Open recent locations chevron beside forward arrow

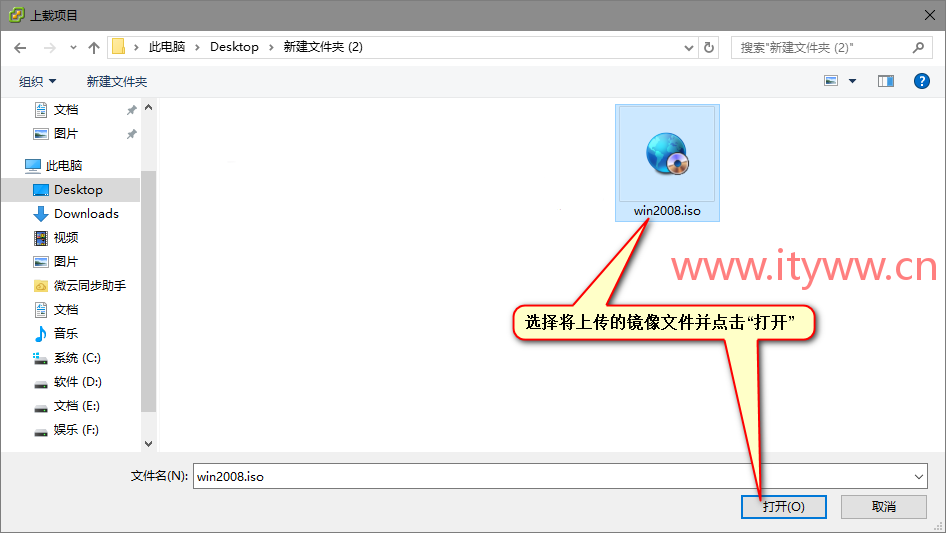(73, 47)
